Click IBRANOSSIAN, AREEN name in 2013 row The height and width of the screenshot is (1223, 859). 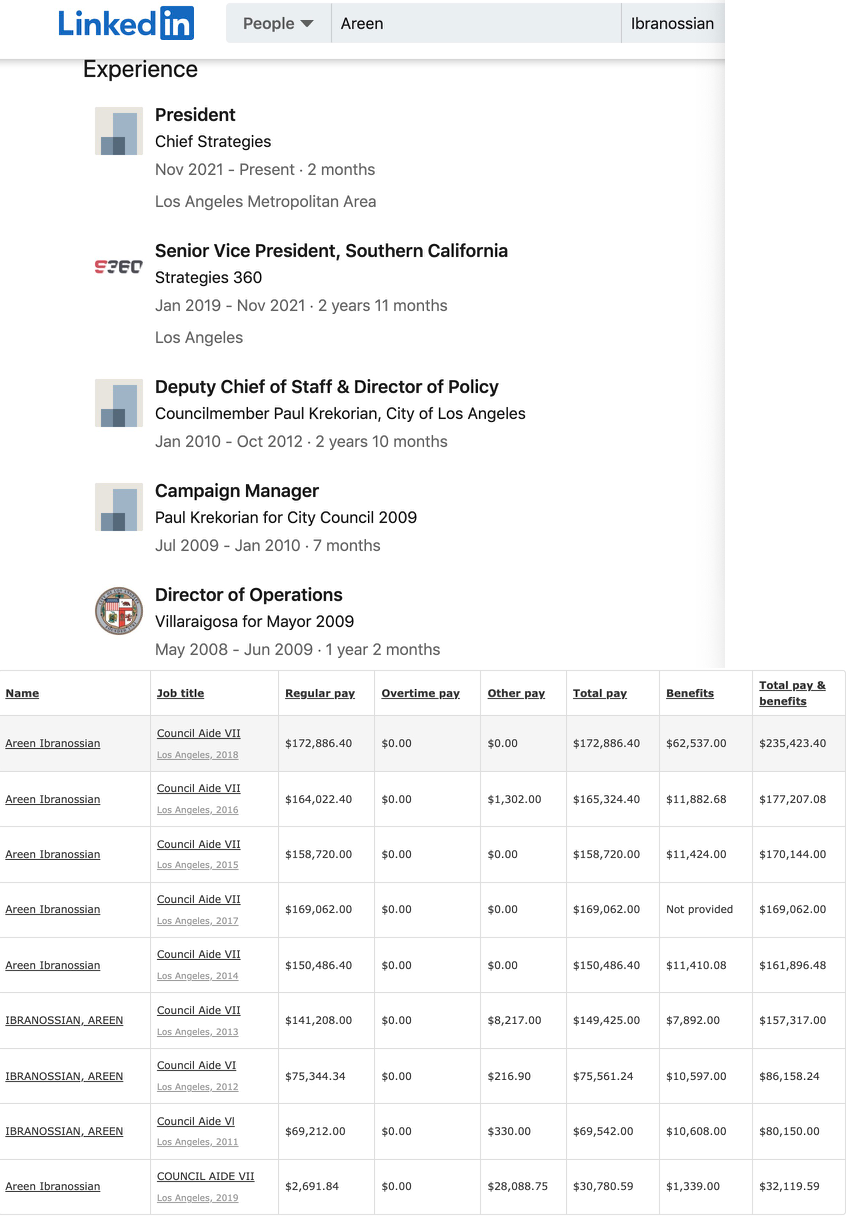coord(64,1020)
